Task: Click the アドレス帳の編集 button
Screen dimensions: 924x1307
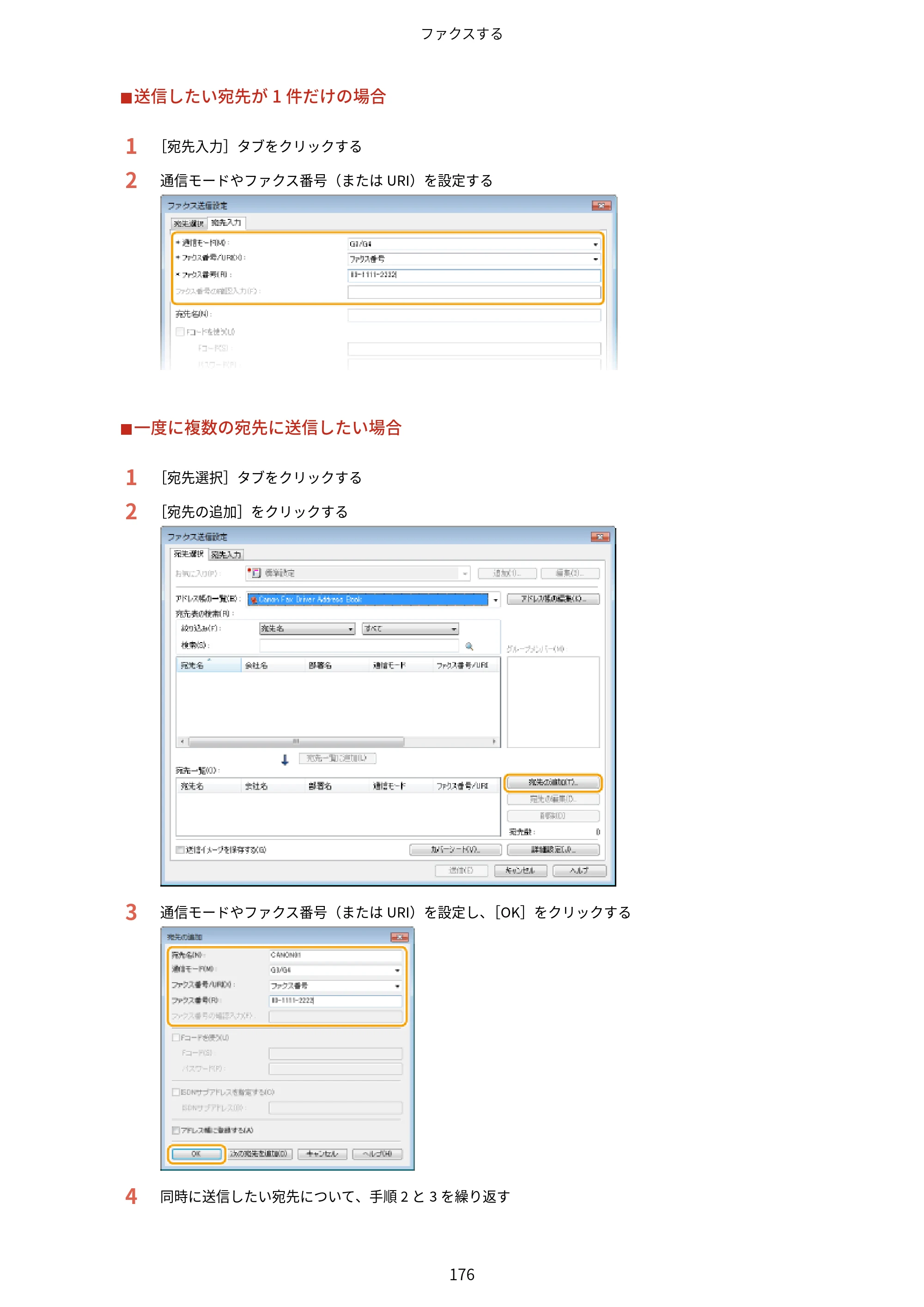Action: coord(553,599)
